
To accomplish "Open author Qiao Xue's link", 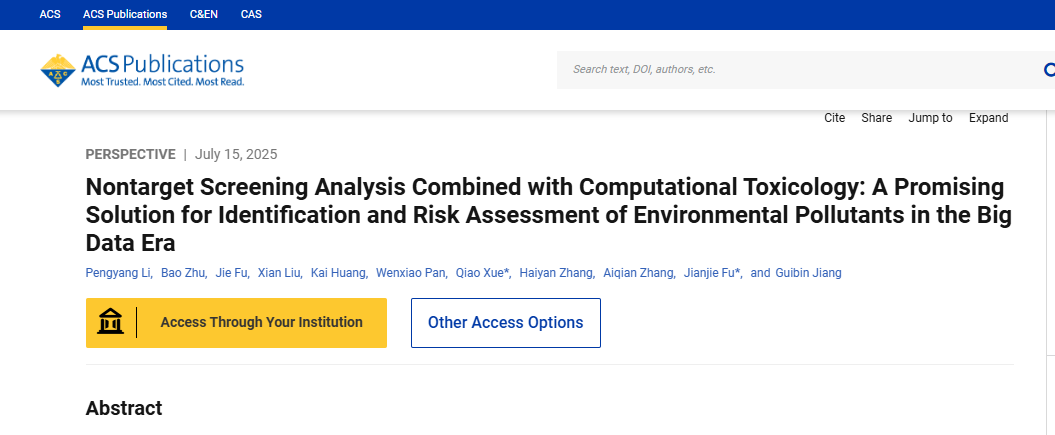I will coord(481,273).
